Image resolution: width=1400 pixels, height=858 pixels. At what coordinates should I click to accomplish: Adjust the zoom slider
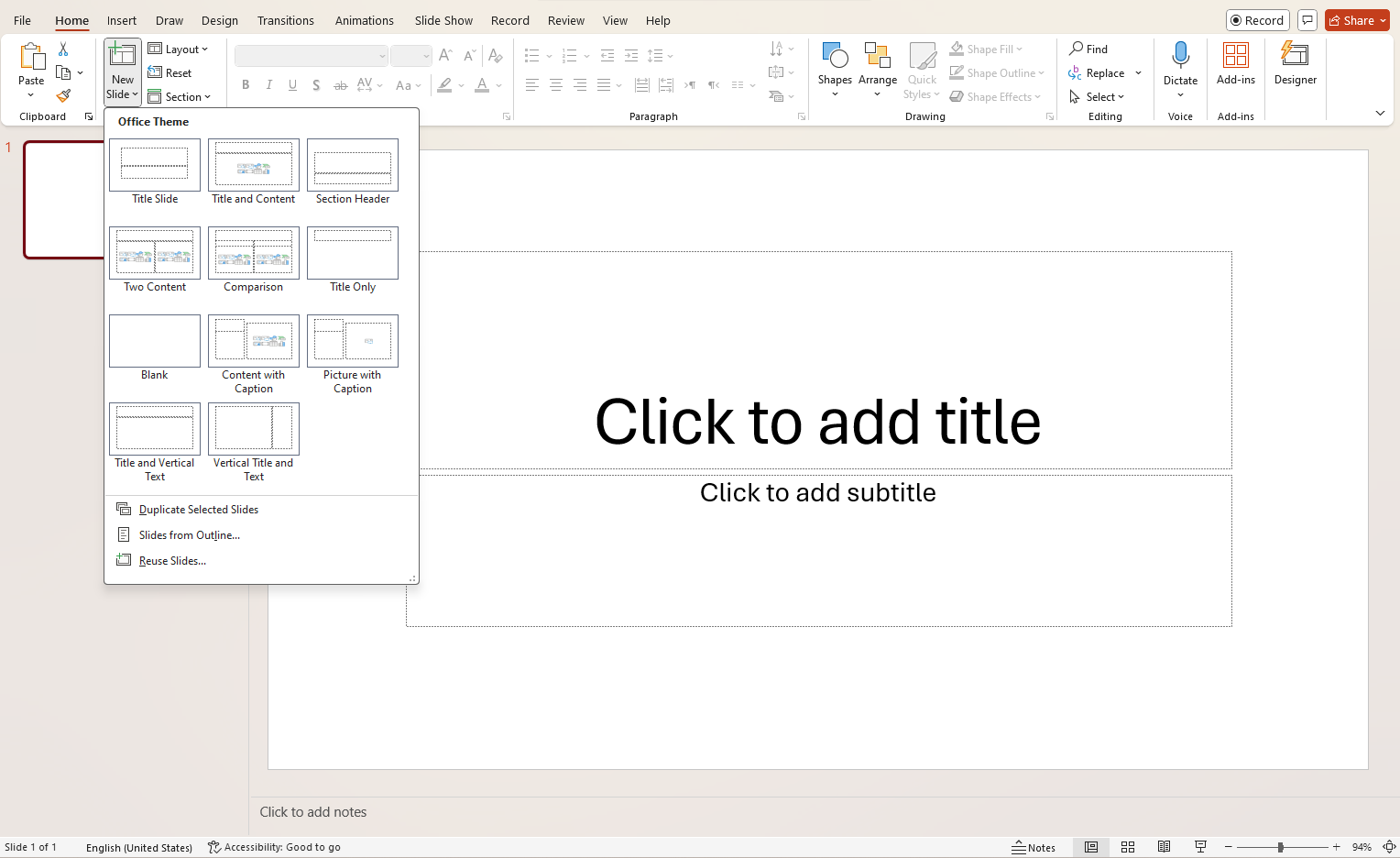[x=1282, y=847]
